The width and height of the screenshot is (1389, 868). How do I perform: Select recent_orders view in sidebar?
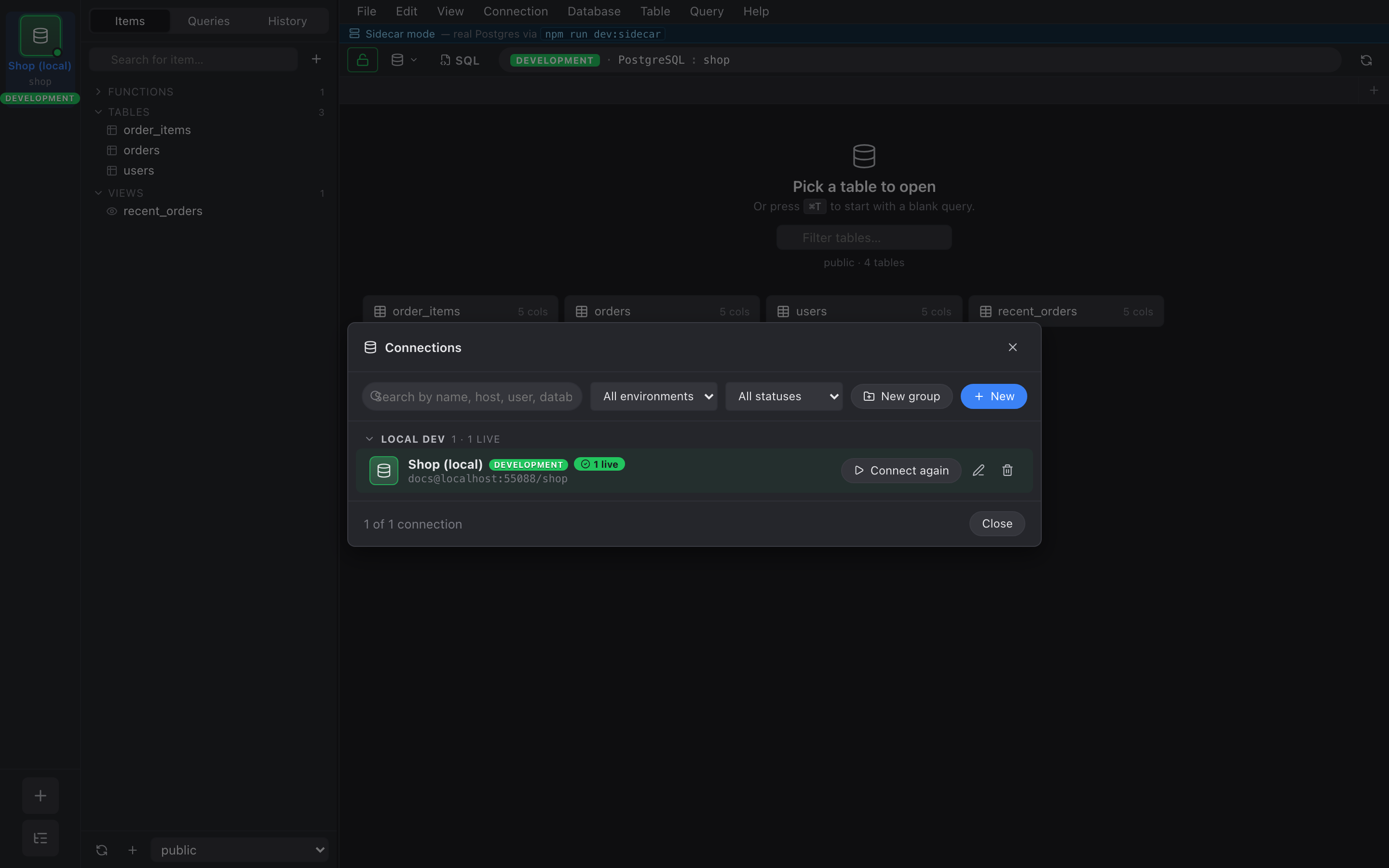click(209, 211)
